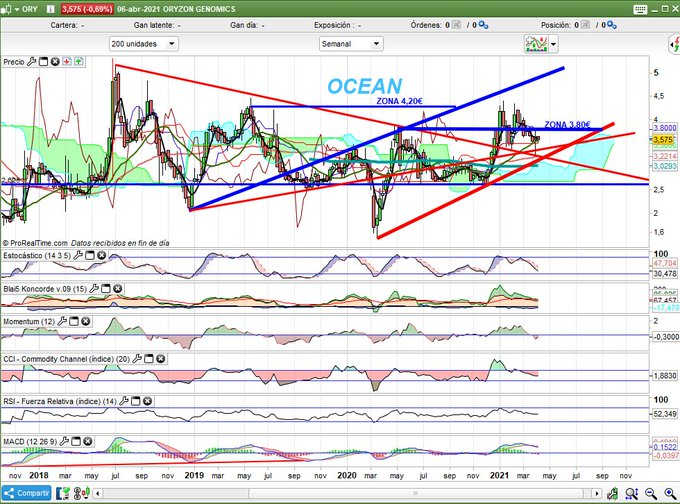Screen dimensions: 680x504
Task: Click the 2021 year label on time axis
Action: pos(499,475)
